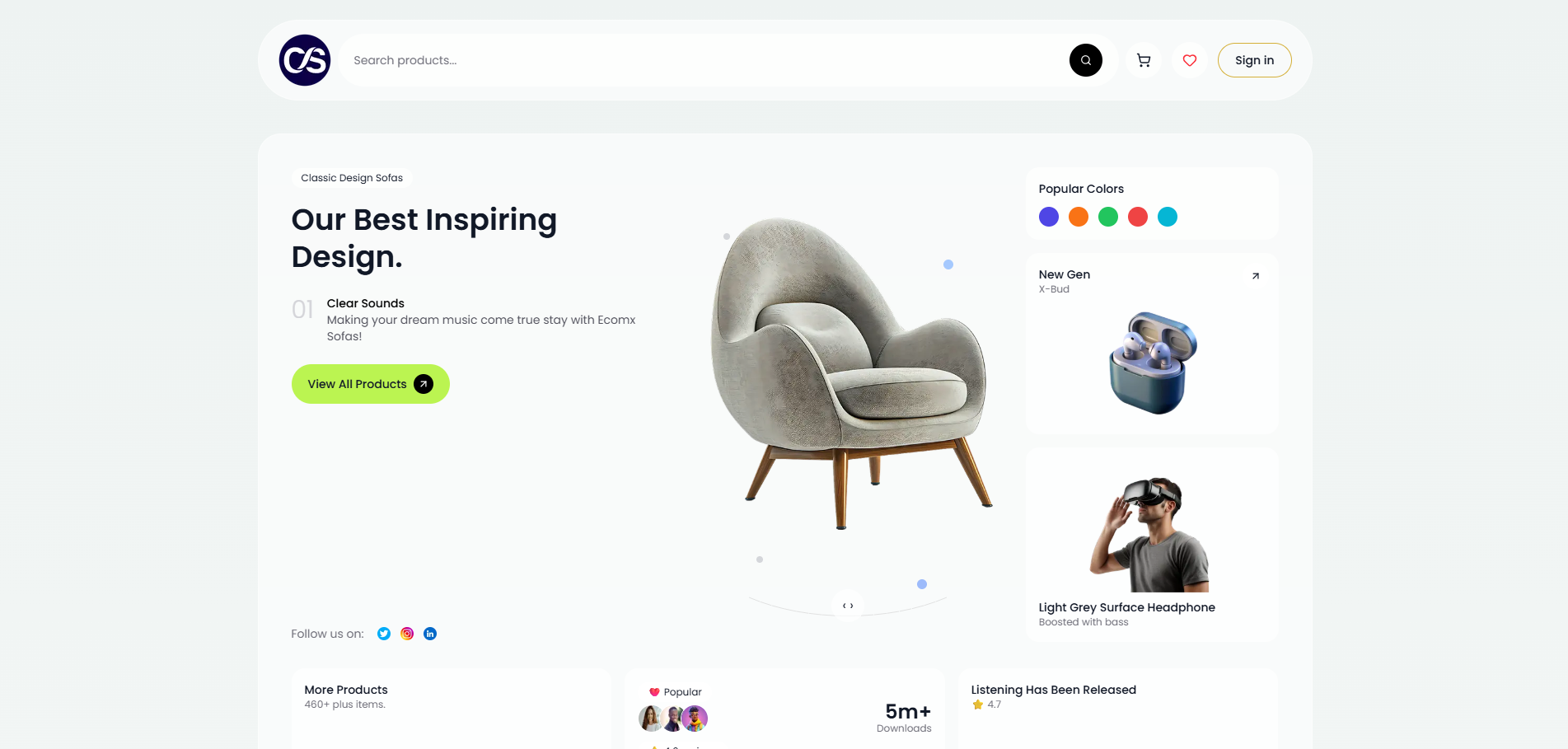Visit the LinkedIn social link
The width and height of the screenshot is (1568, 749).
coord(430,634)
